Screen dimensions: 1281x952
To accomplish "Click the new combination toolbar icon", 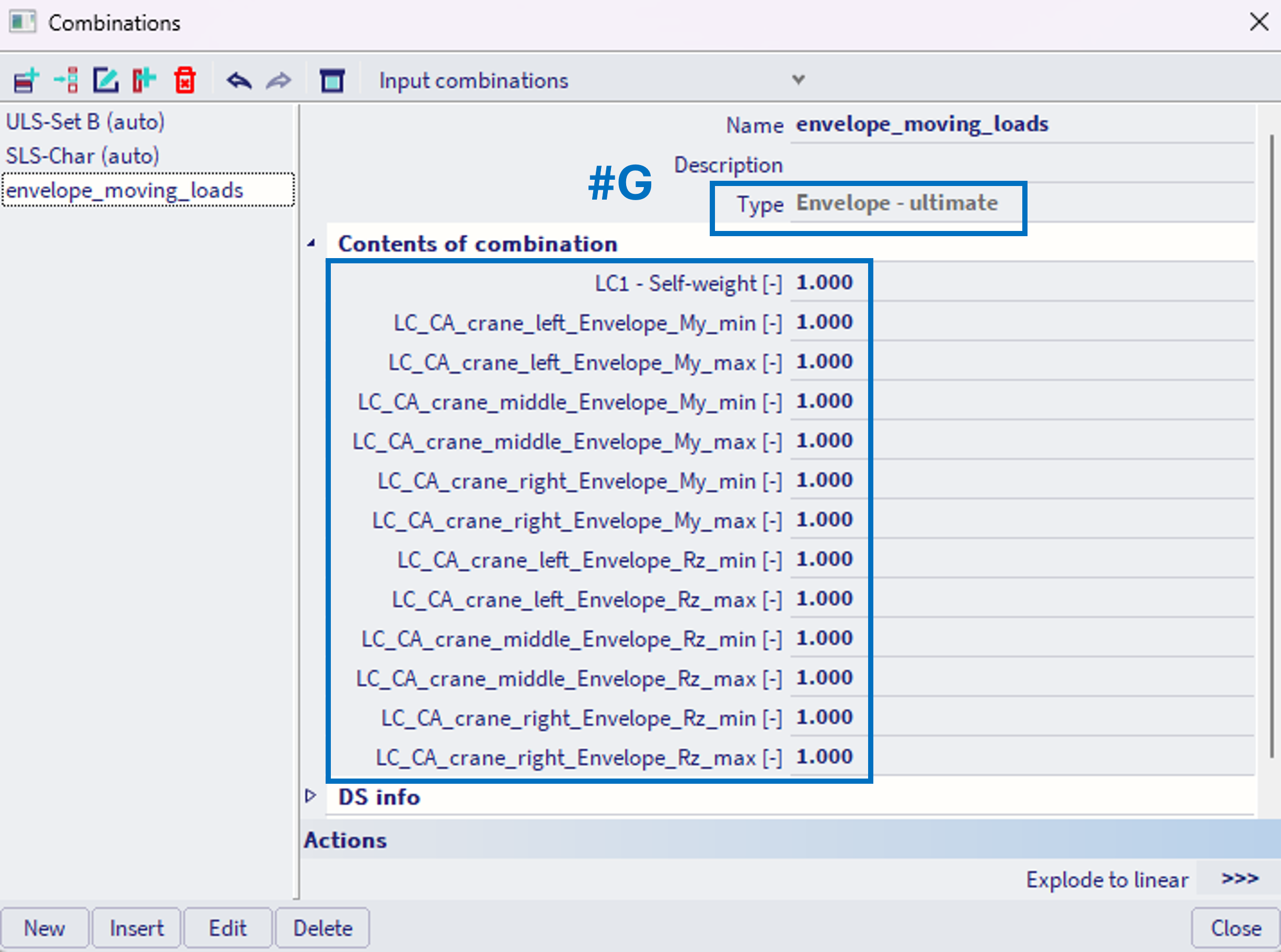I will [26, 80].
